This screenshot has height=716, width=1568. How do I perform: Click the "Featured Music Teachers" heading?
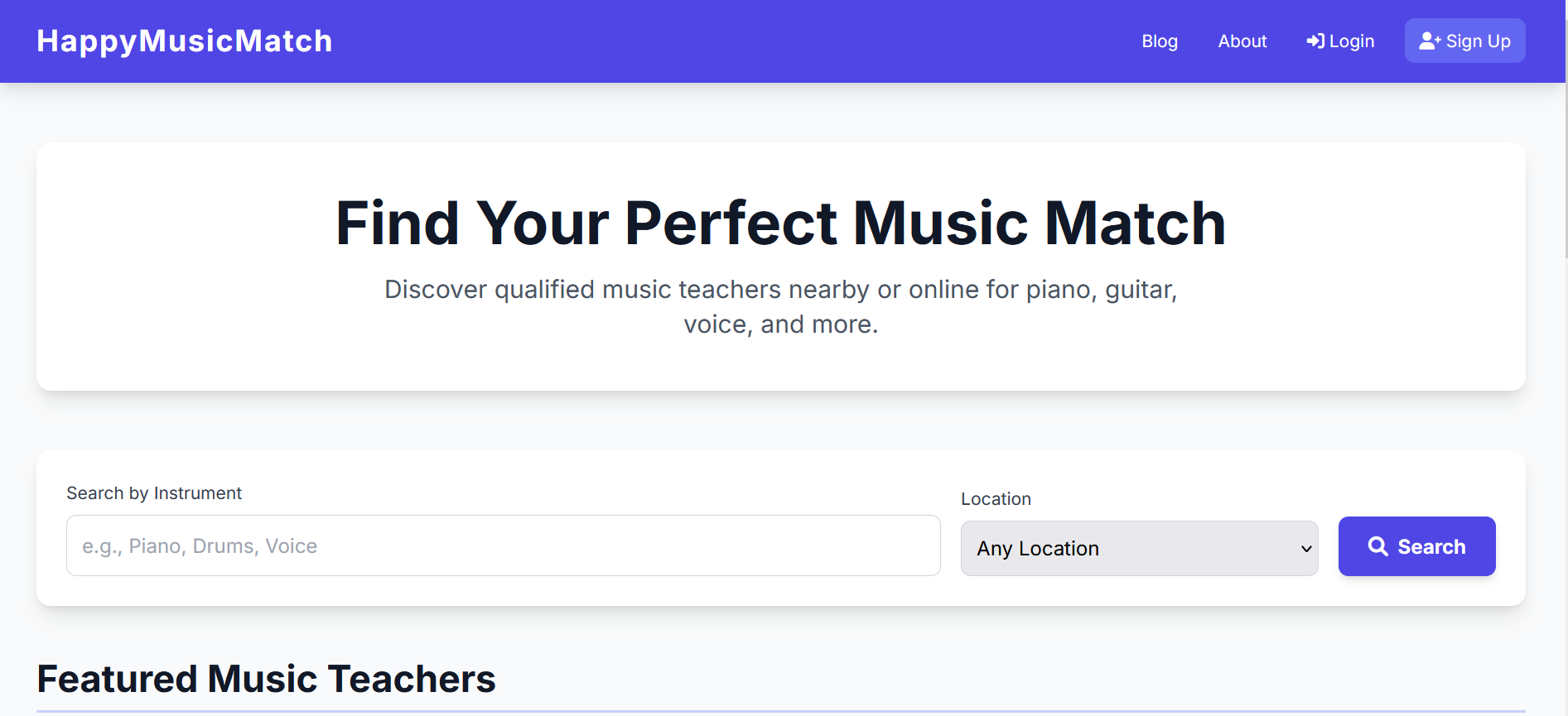(266, 679)
